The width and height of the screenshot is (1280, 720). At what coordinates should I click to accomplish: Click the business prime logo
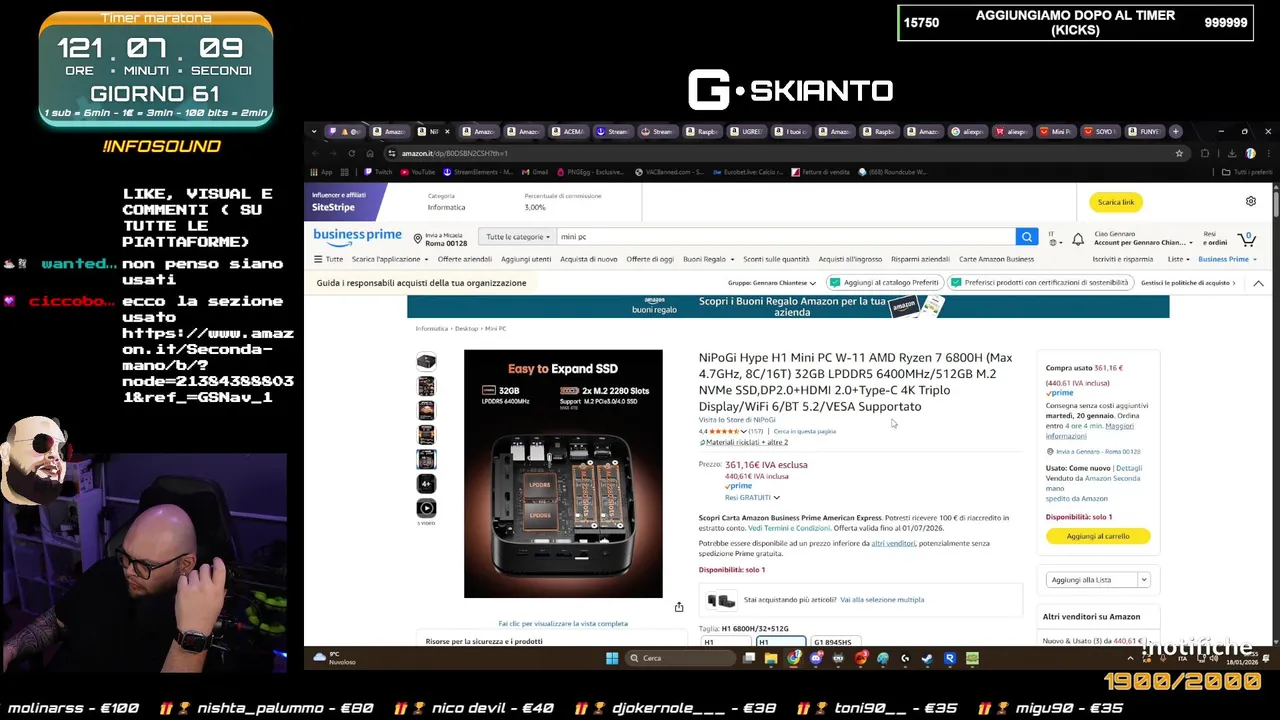357,236
